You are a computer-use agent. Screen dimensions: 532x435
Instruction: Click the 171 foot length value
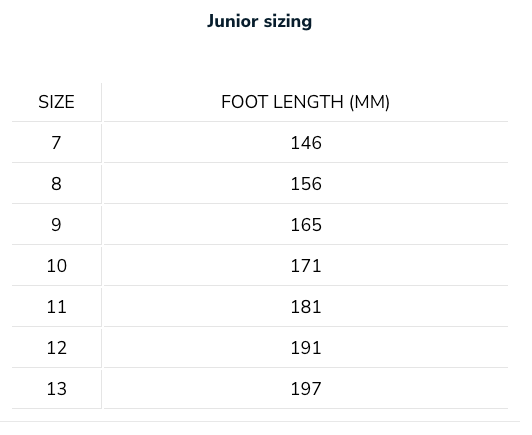click(x=306, y=266)
